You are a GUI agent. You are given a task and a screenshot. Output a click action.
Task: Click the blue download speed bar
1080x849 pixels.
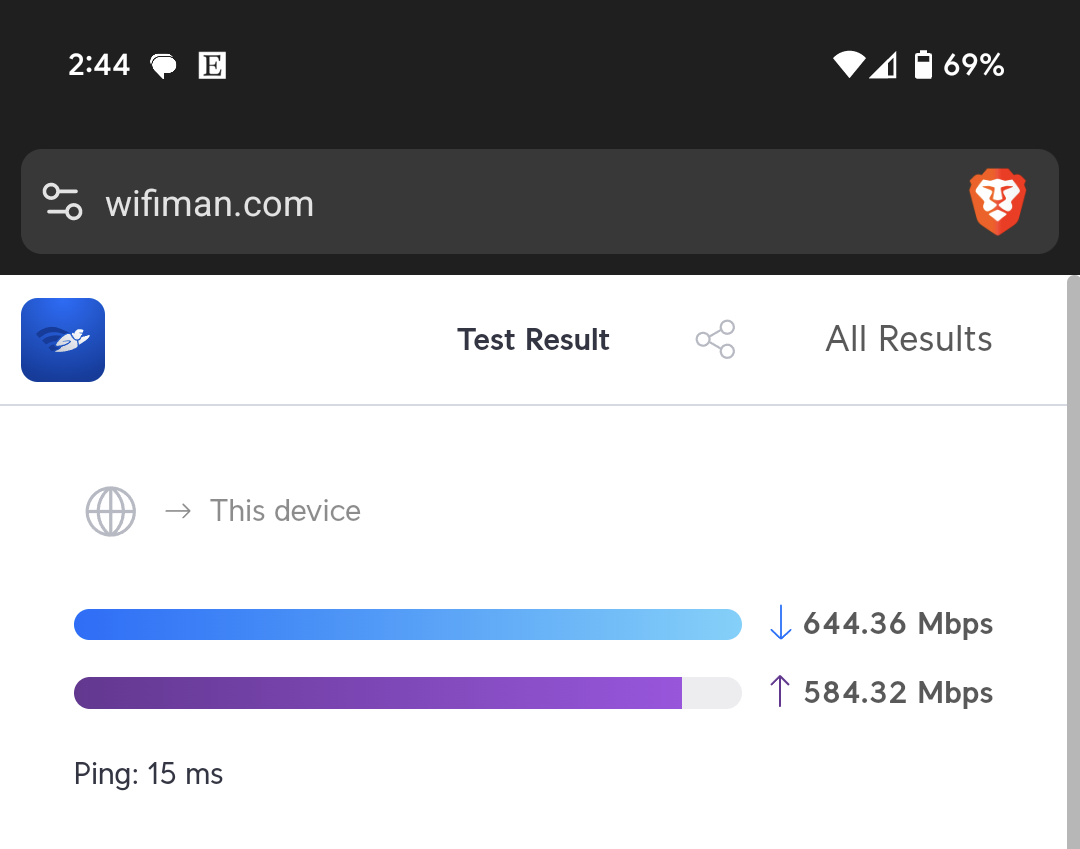(x=408, y=625)
